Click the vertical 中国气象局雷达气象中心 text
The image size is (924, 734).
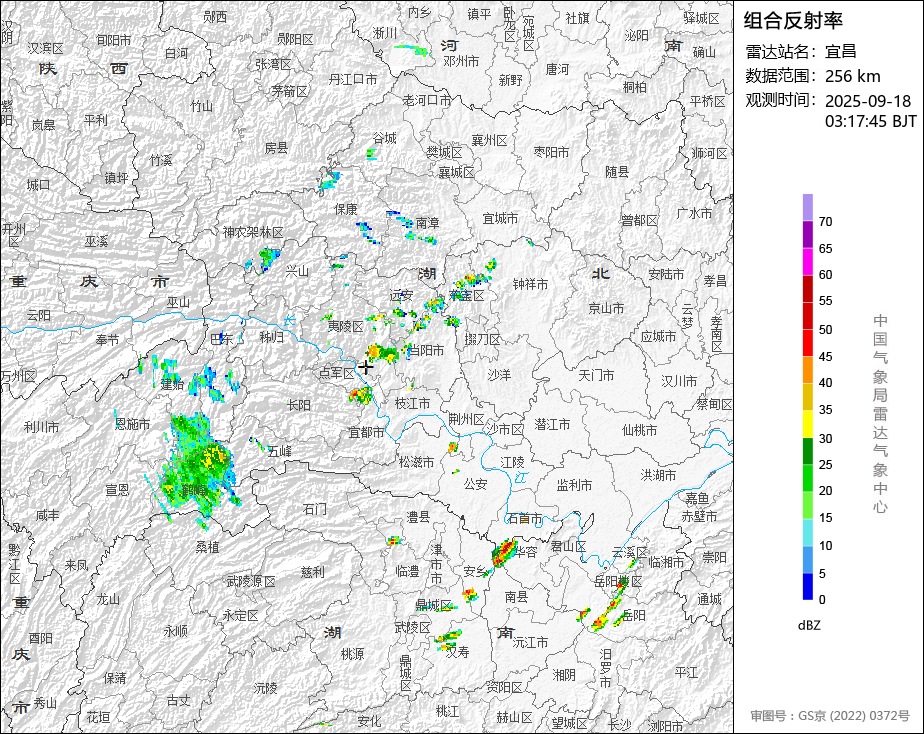click(x=880, y=414)
